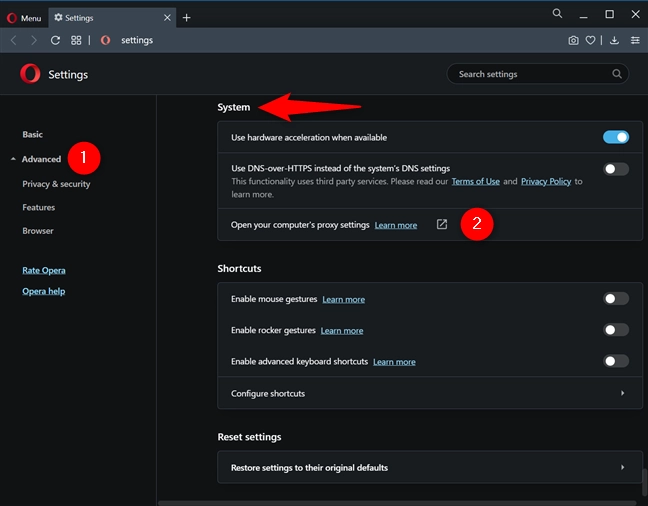Click the Settings page title text

(68, 74)
